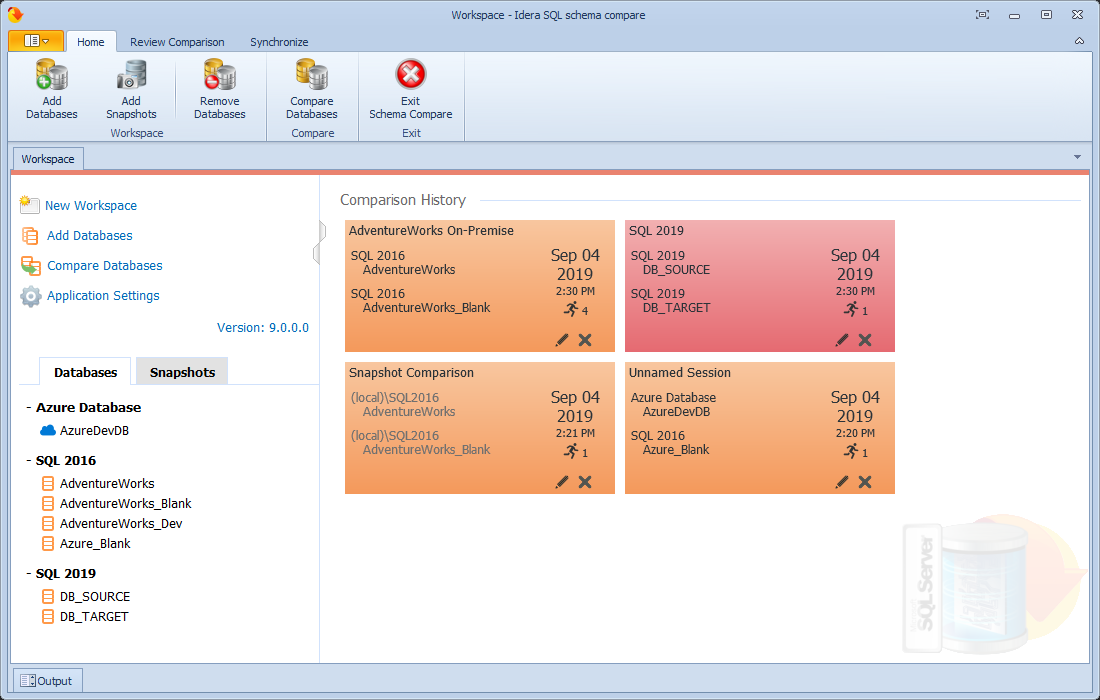Open the Synchronize ribbon tab
Screen dimensions: 1100x700
coord(279,41)
